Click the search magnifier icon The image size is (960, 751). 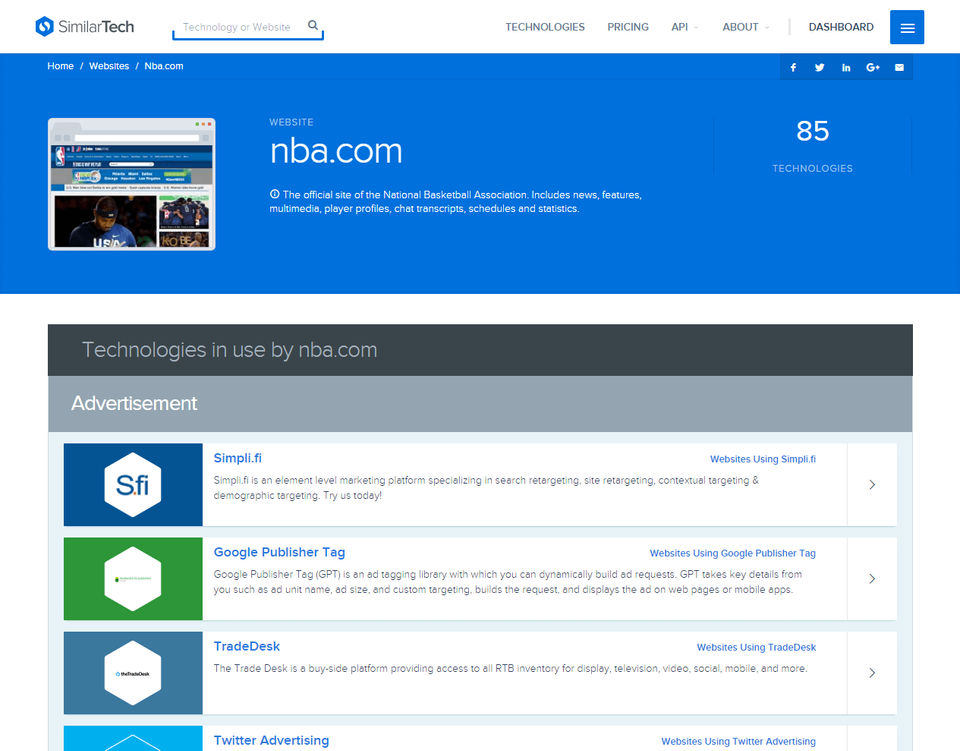pyautogui.click(x=313, y=26)
